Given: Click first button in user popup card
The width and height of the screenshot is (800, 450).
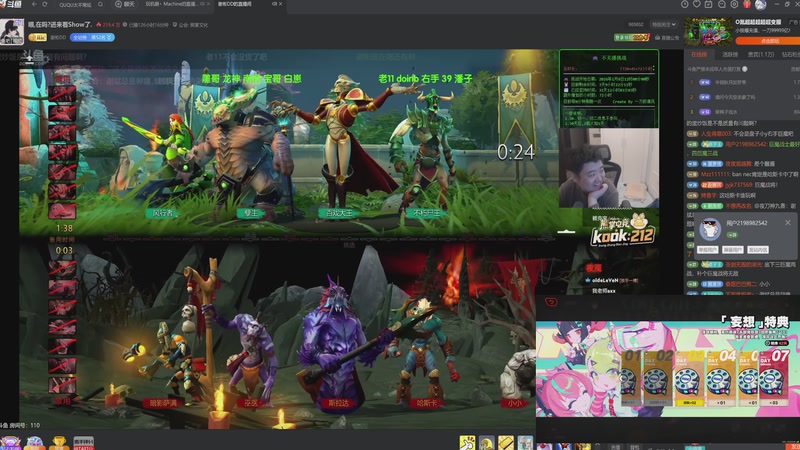Looking at the screenshot, I should click(x=708, y=249).
